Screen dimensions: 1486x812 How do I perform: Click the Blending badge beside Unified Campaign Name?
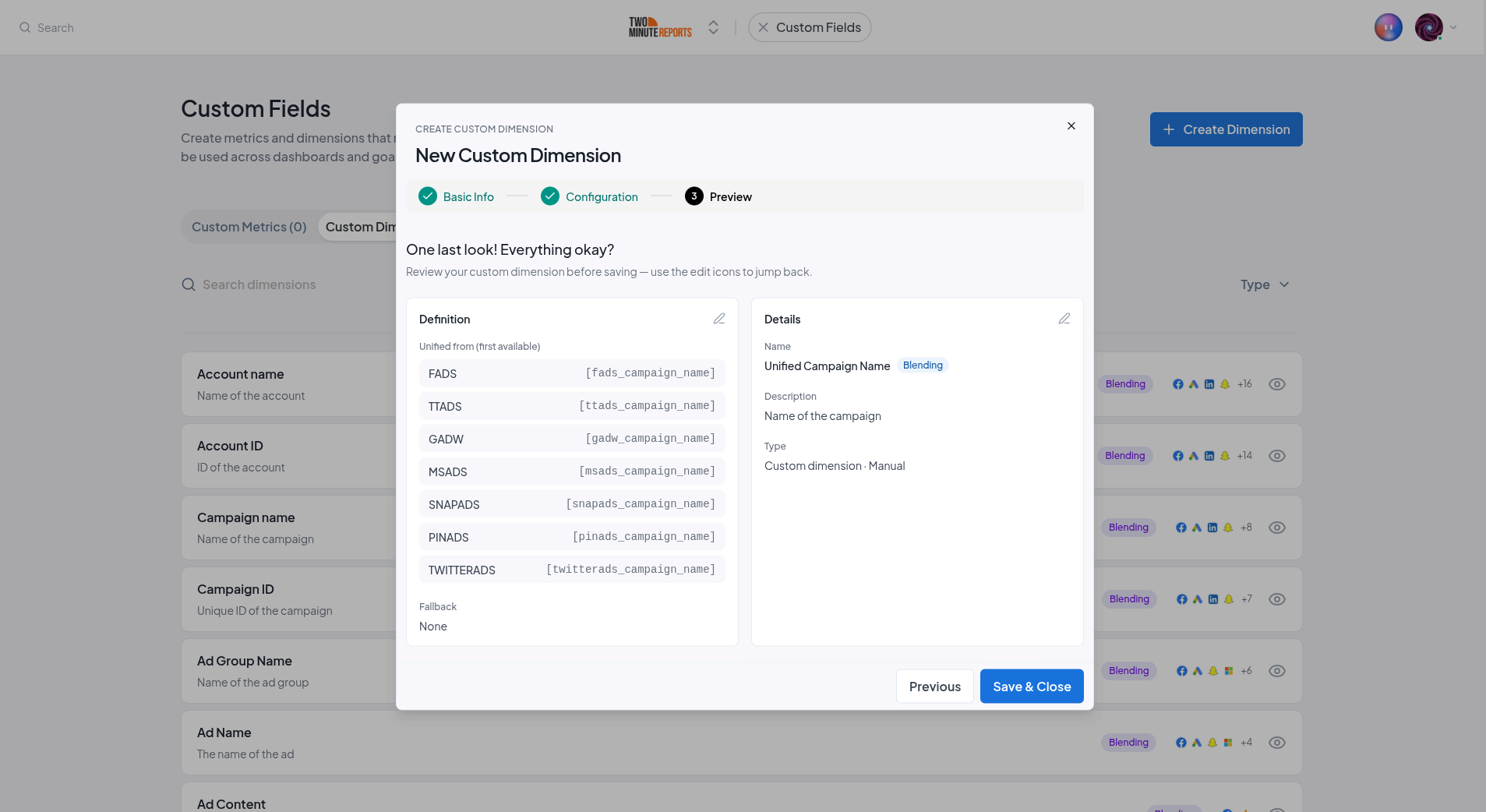click(x=923, y=365)
